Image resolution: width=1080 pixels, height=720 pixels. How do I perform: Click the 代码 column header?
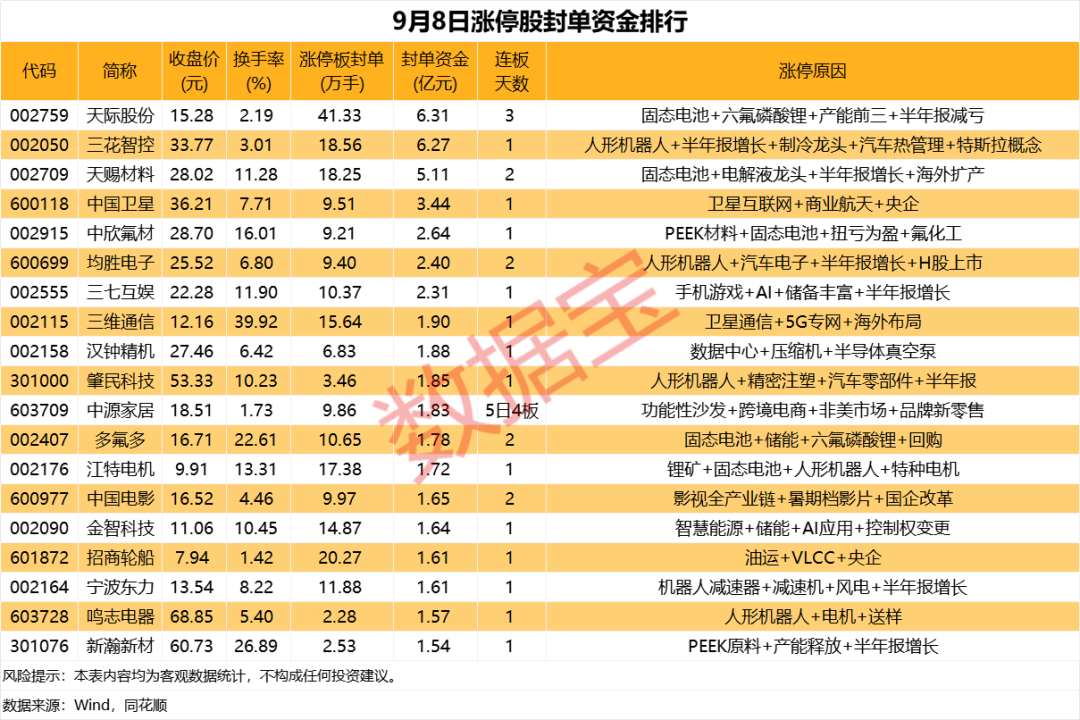(x=39, y=71)
